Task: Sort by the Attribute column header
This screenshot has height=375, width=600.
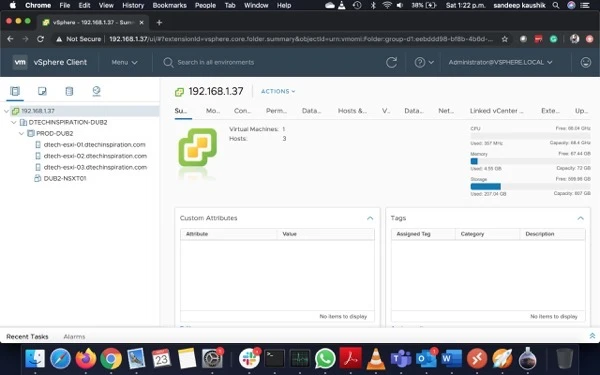Action: coord(229,234)
